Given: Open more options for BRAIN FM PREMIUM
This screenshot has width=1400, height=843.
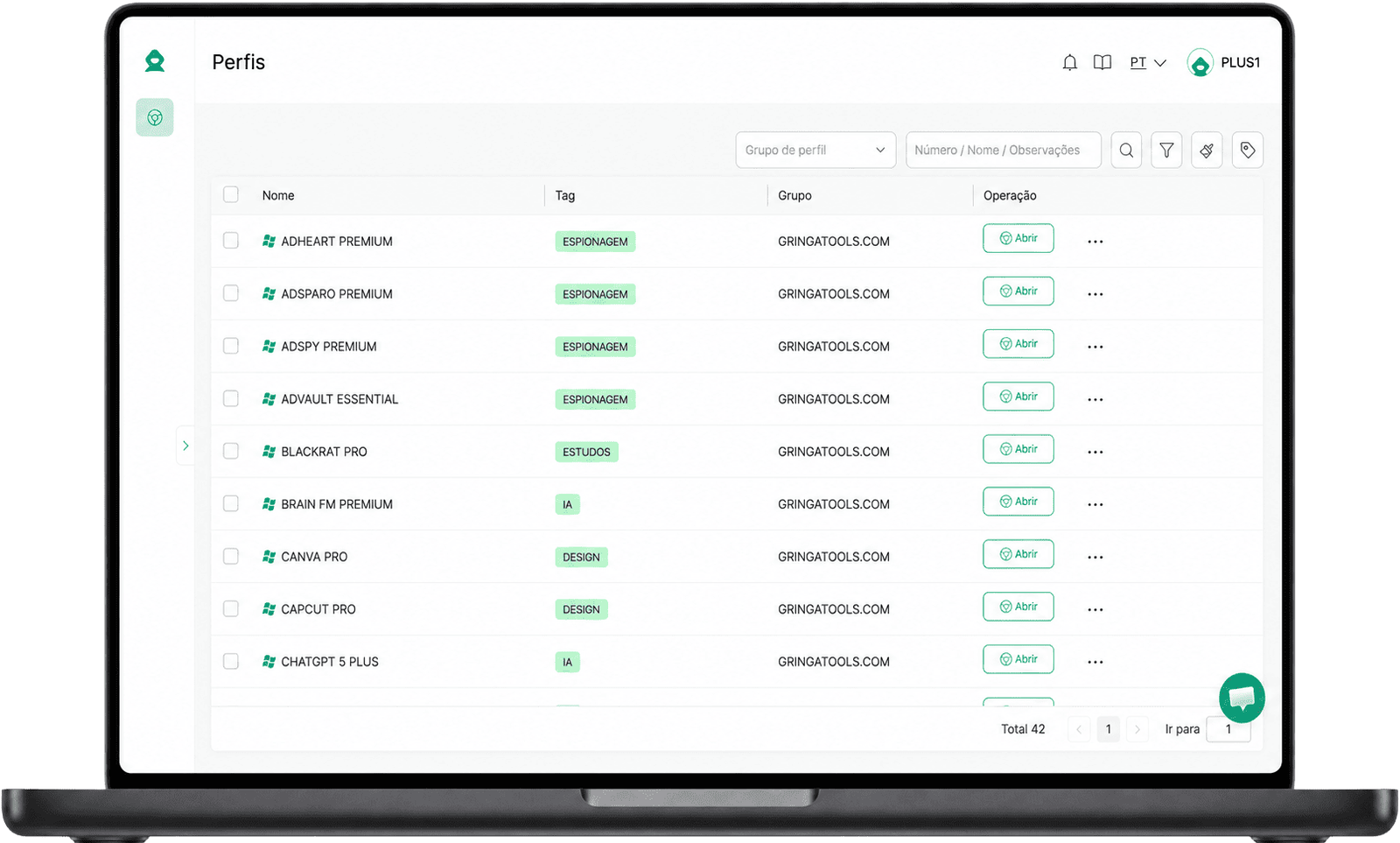Looking at the screenshot, I should (x=1095, y=504).
